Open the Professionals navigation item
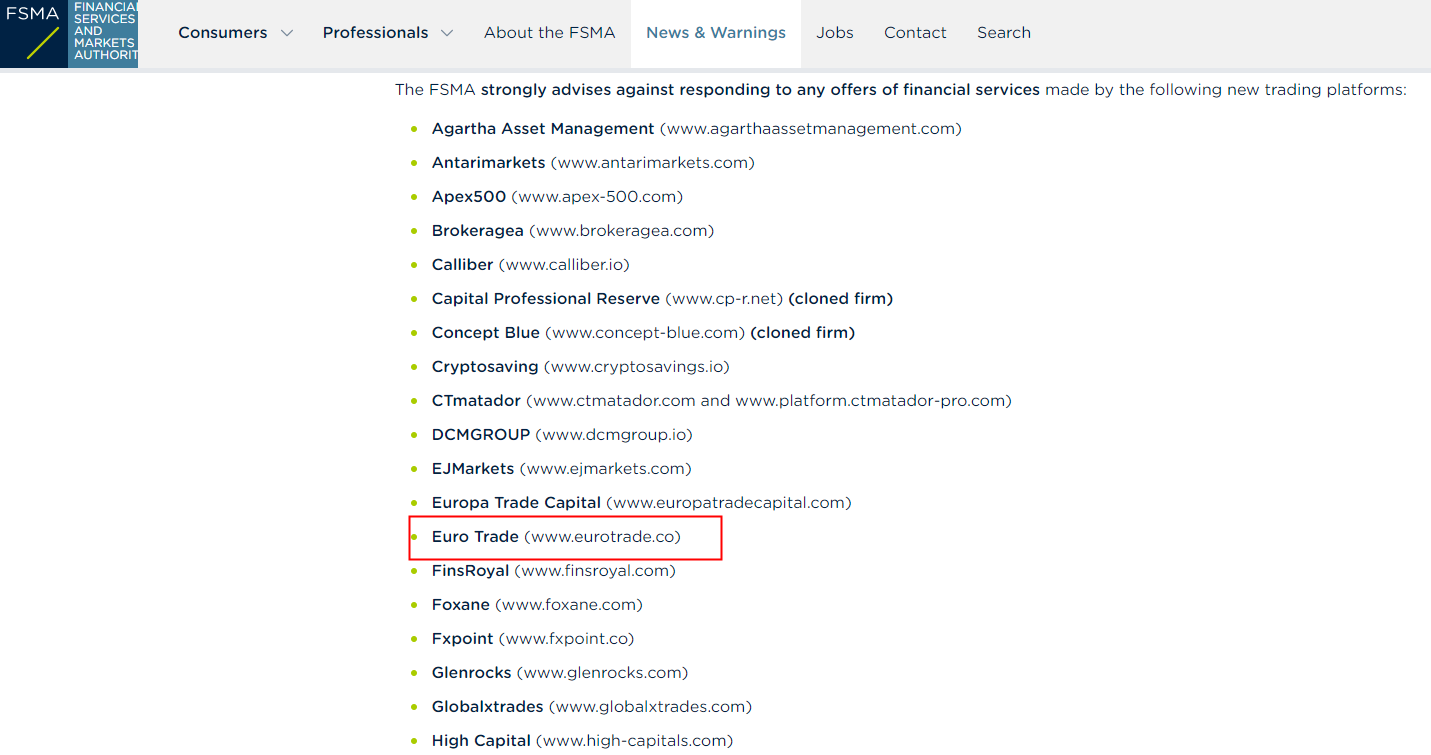 tap(375, 33)
